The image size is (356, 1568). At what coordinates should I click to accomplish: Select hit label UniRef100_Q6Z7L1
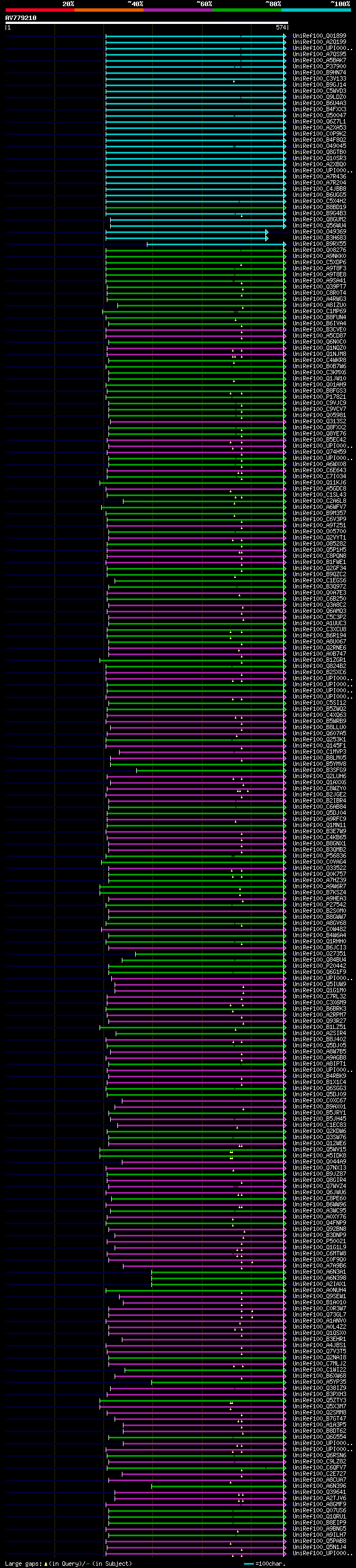[x=319, y=122]
